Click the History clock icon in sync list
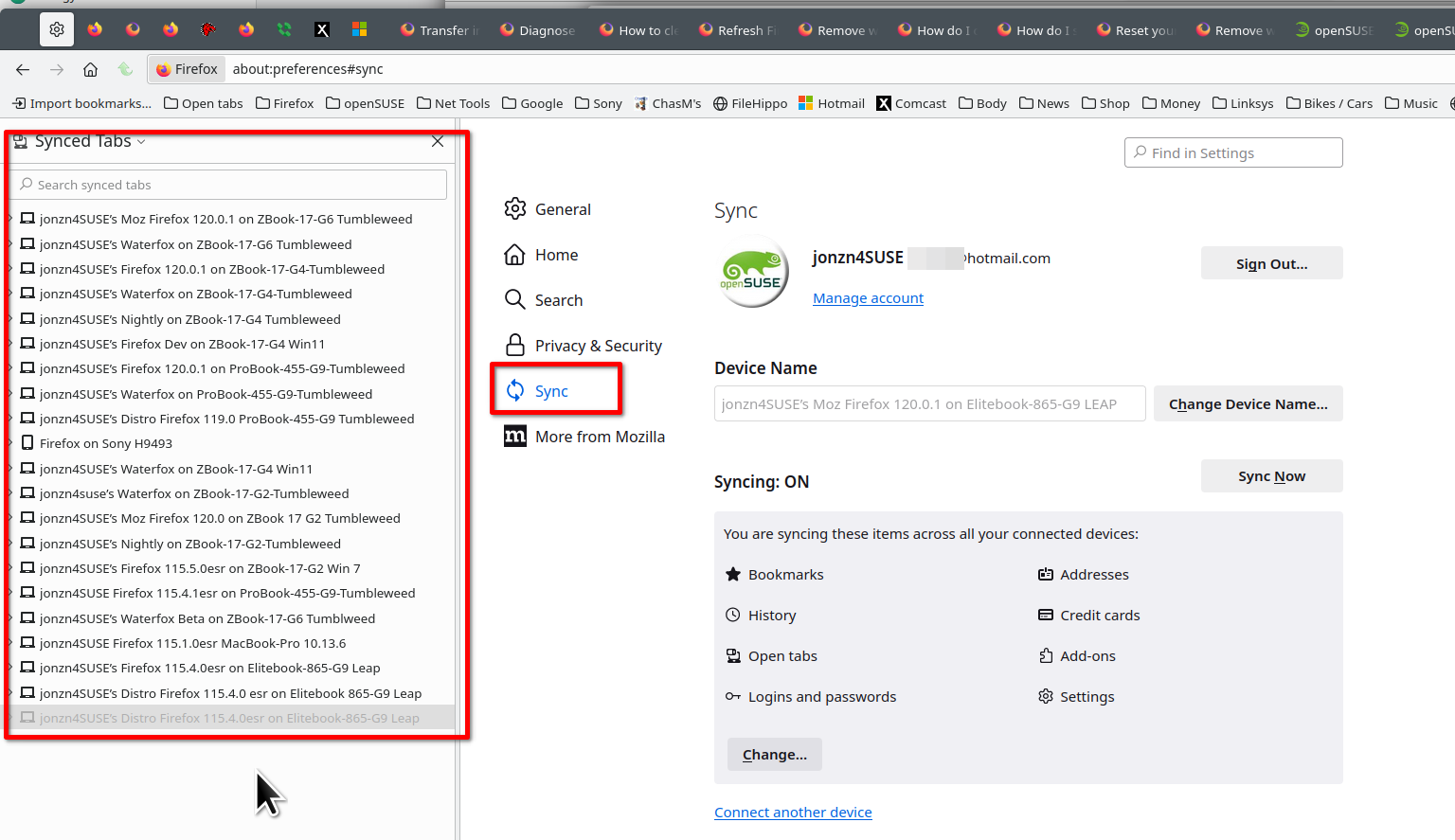Screen dimensions: 1455x840 click(733, 615)
